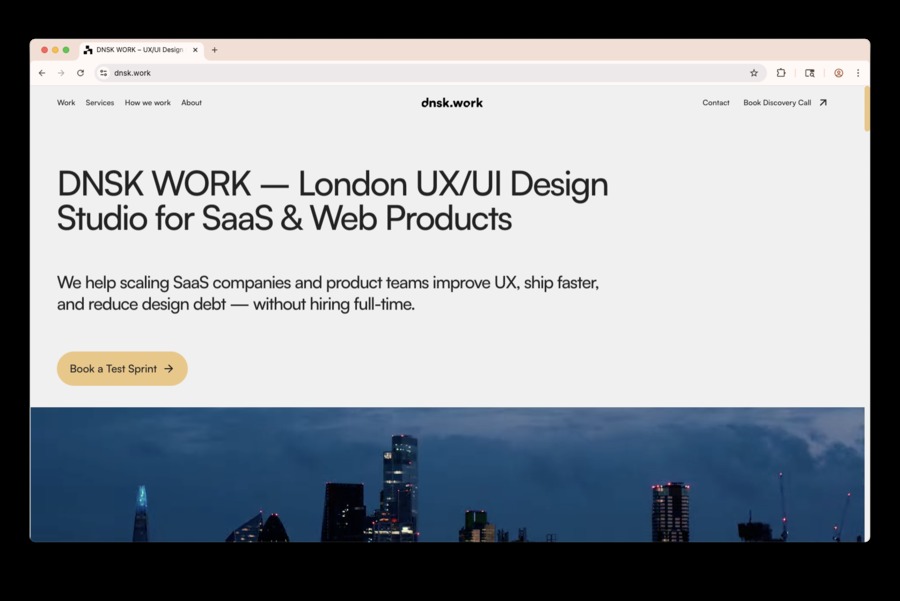Open the Chrome profile avatar icon
Image resolution: width=900 pixels, height=601 pixels.
point(837,72)
